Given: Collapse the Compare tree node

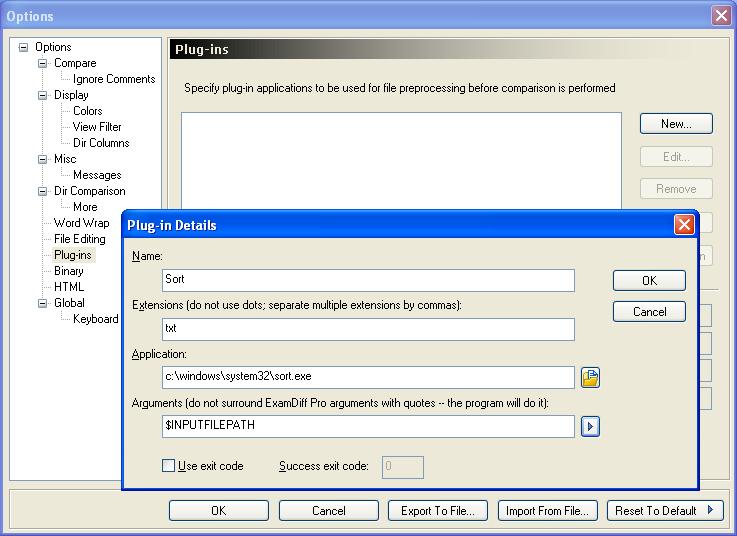Looking at the screenshot, I should pos(43,63).
